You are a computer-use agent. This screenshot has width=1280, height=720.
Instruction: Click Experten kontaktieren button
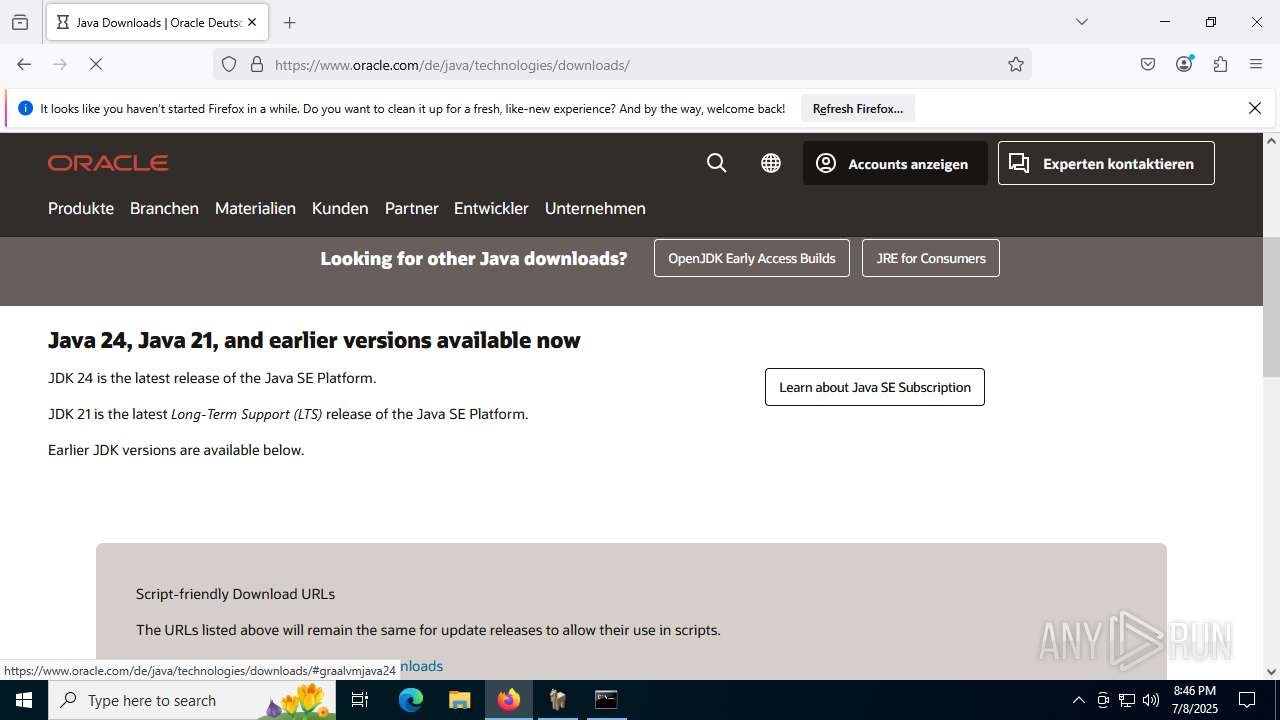1106,163
